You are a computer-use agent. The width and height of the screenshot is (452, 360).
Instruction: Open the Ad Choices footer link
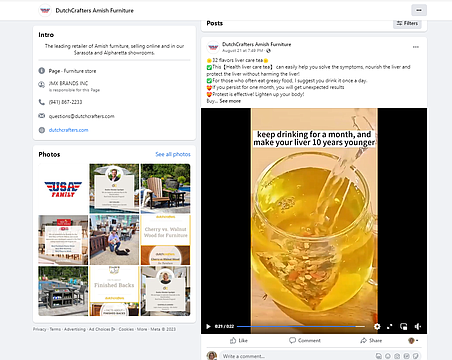102,329
